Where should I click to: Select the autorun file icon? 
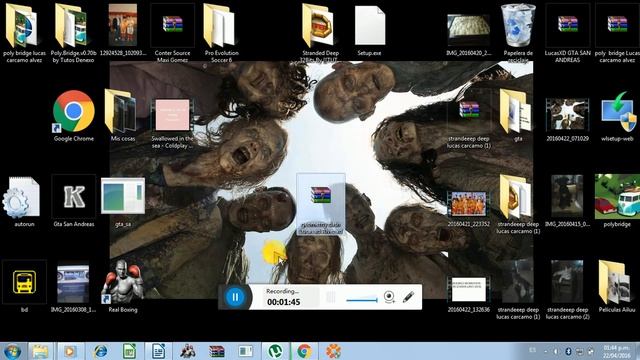tap(24, 202)
